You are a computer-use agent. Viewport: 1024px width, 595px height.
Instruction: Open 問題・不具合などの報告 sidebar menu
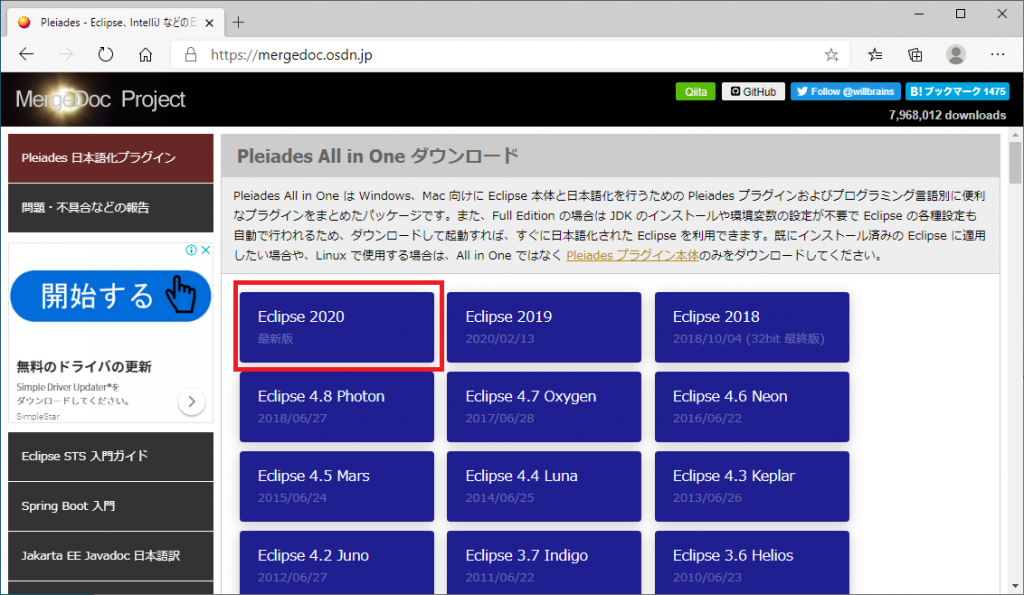coord(110,208)
